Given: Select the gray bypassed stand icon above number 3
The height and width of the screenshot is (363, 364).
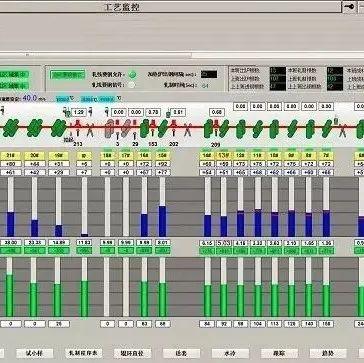Looking at the screenshot, I should click(110, 129).
